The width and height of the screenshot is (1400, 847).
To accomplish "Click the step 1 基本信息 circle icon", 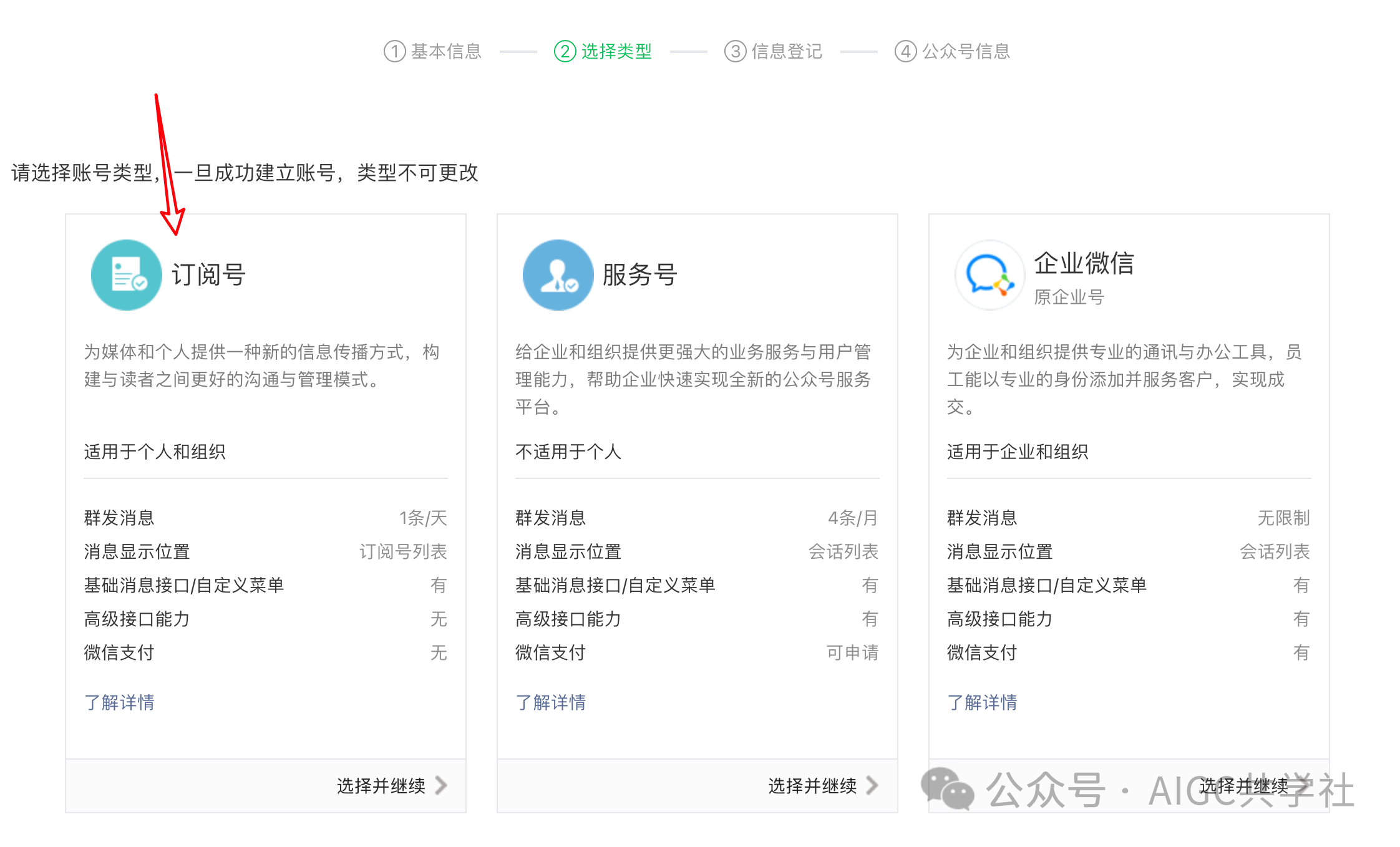I will (395, 51).
